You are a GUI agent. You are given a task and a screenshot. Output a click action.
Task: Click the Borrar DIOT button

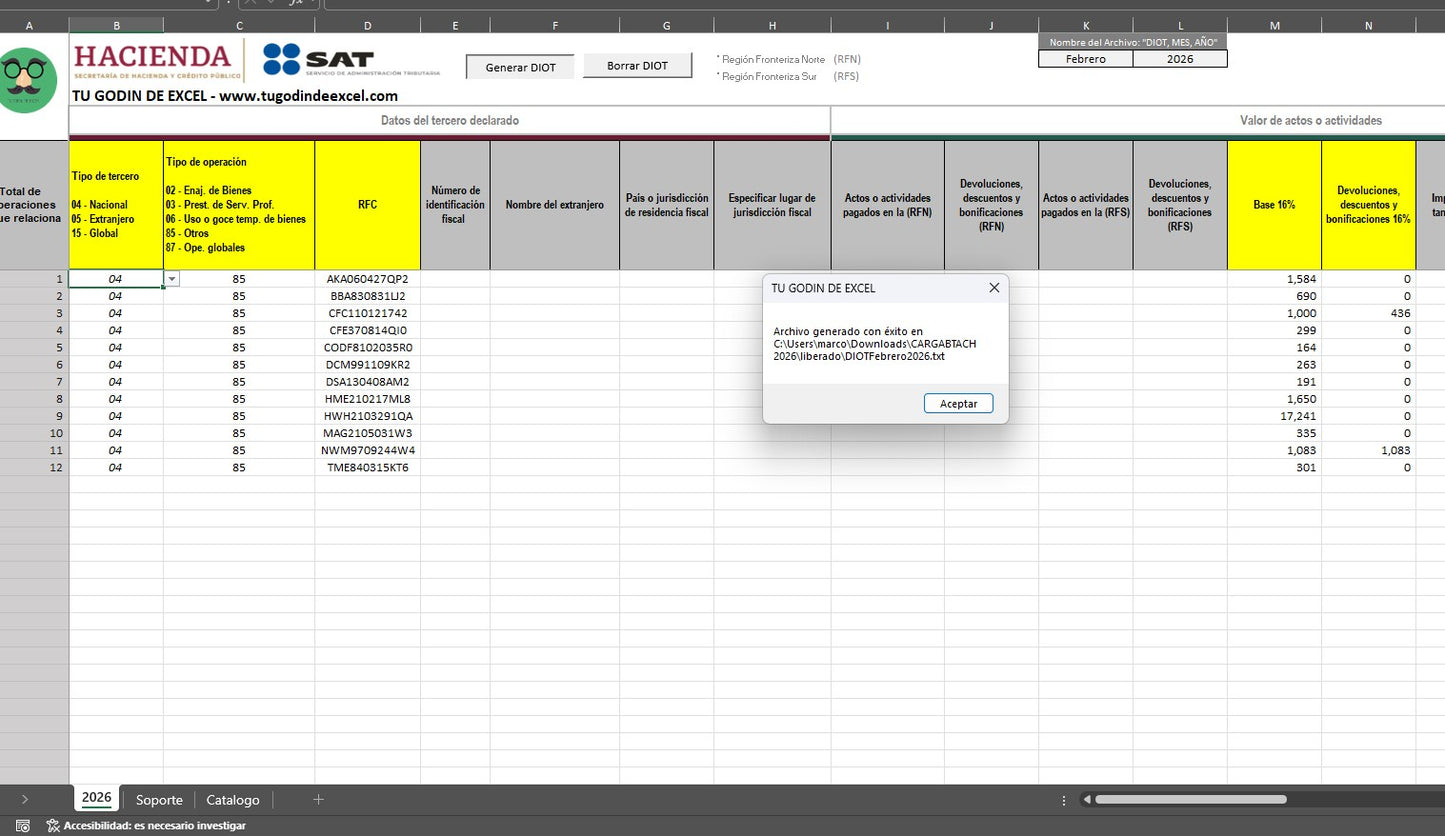tap(637, 66)
